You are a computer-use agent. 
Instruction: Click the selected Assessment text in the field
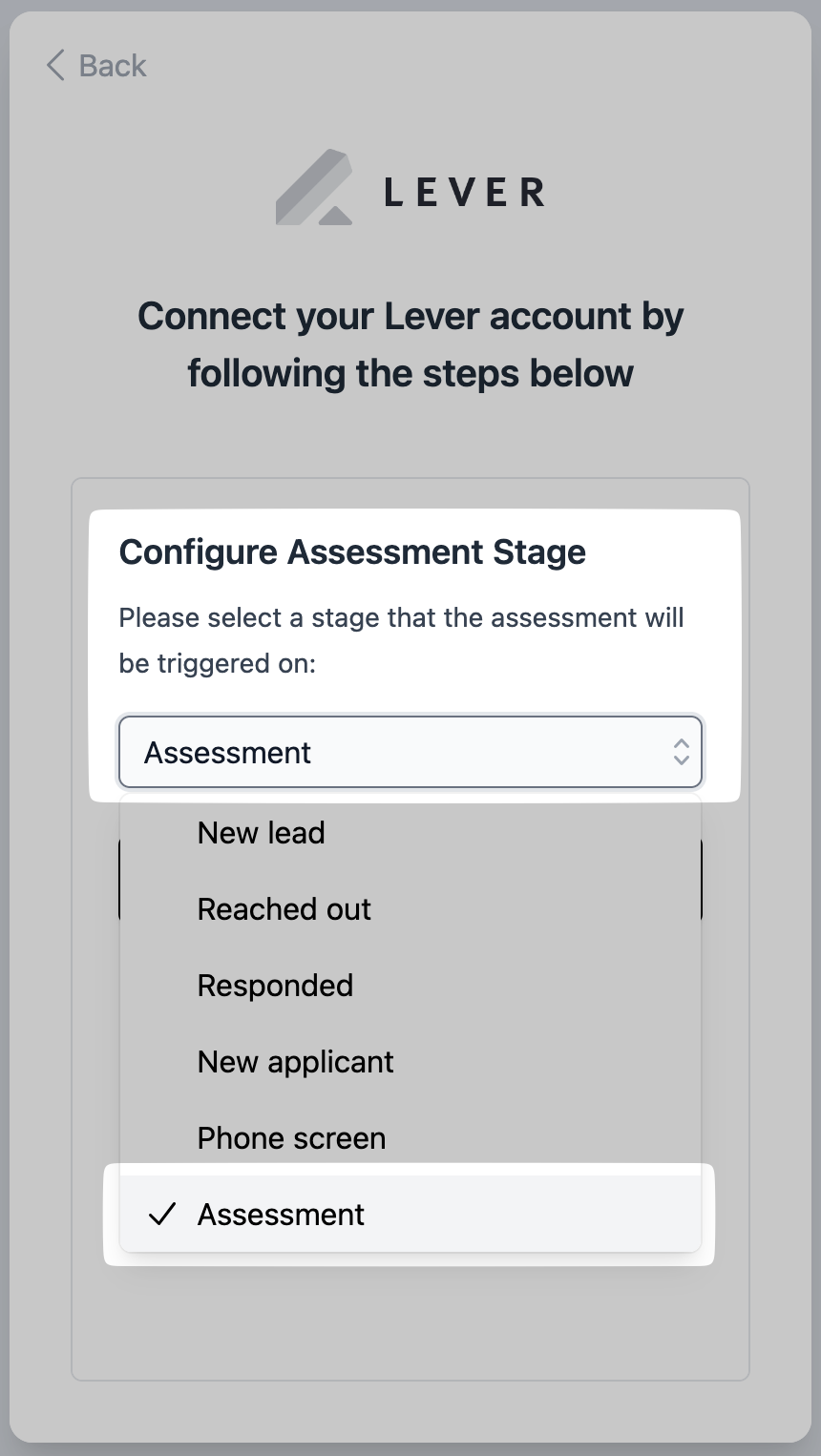pyautogui.click(x=227, y=753)
